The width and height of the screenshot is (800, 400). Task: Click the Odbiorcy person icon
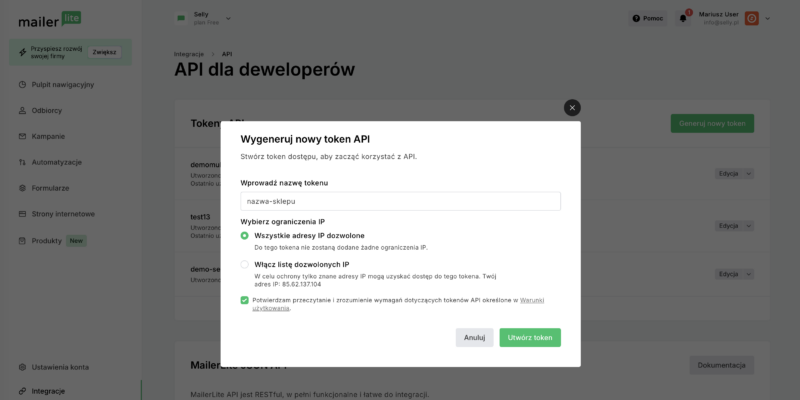coord(22,110)
